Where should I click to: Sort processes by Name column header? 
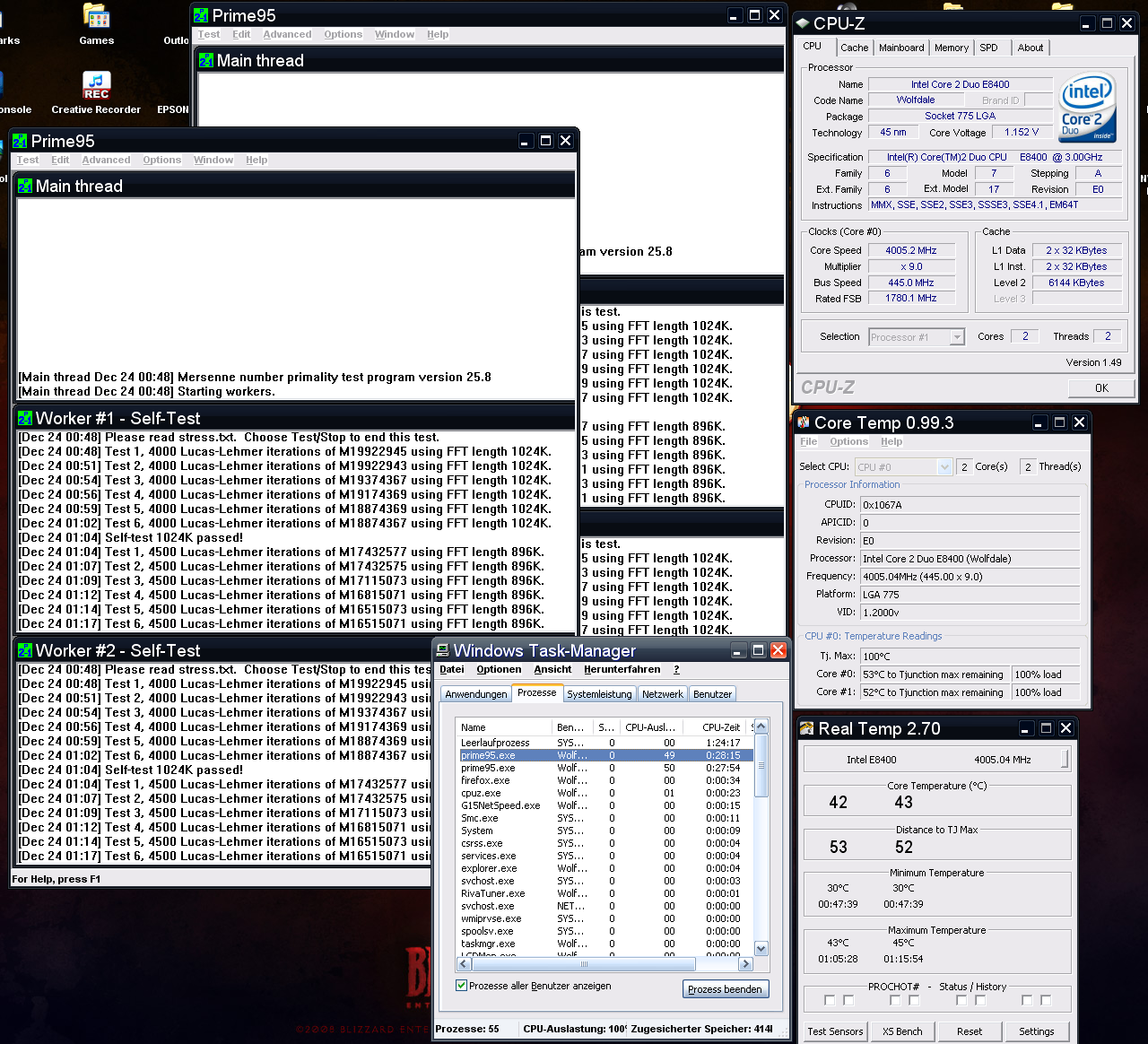[x=504, y=727]
